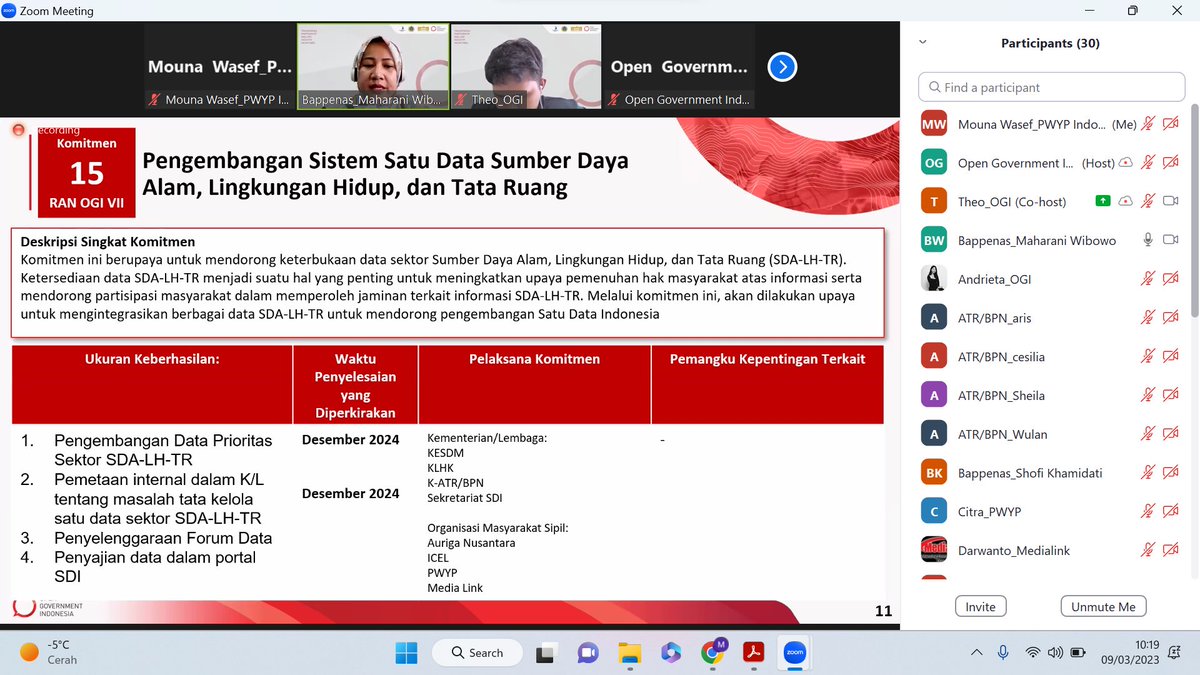This screenshot has width=1200, height=675.
Task: Click the blue arrow to show more video tiles
Action: pyautogui.click(x=782, y=67)
